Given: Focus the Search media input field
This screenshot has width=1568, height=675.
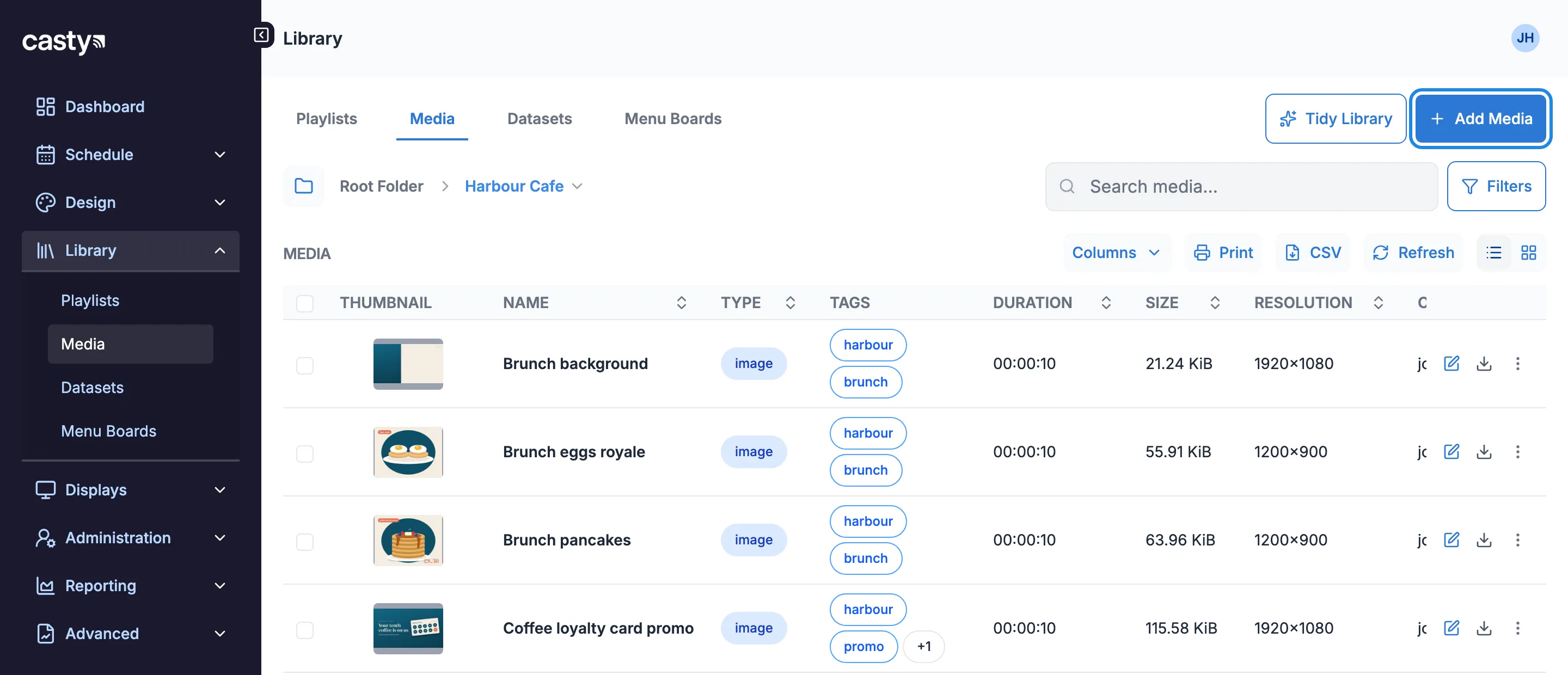Looking at the screenshot, I should pyautogui.click(x=1241, y=186).
